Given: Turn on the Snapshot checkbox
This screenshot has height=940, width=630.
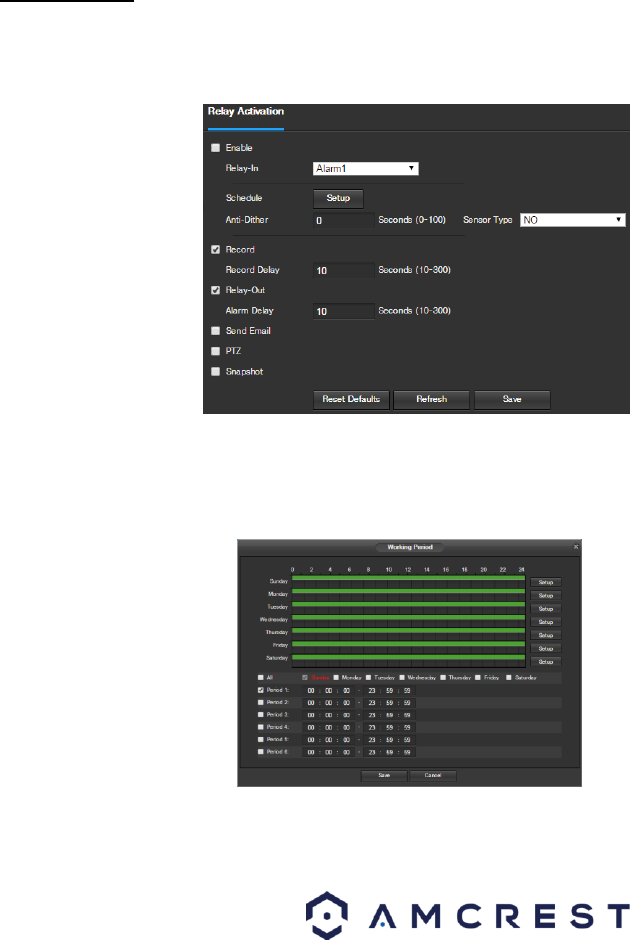Looking at the screenshot, I should point(216,372).
